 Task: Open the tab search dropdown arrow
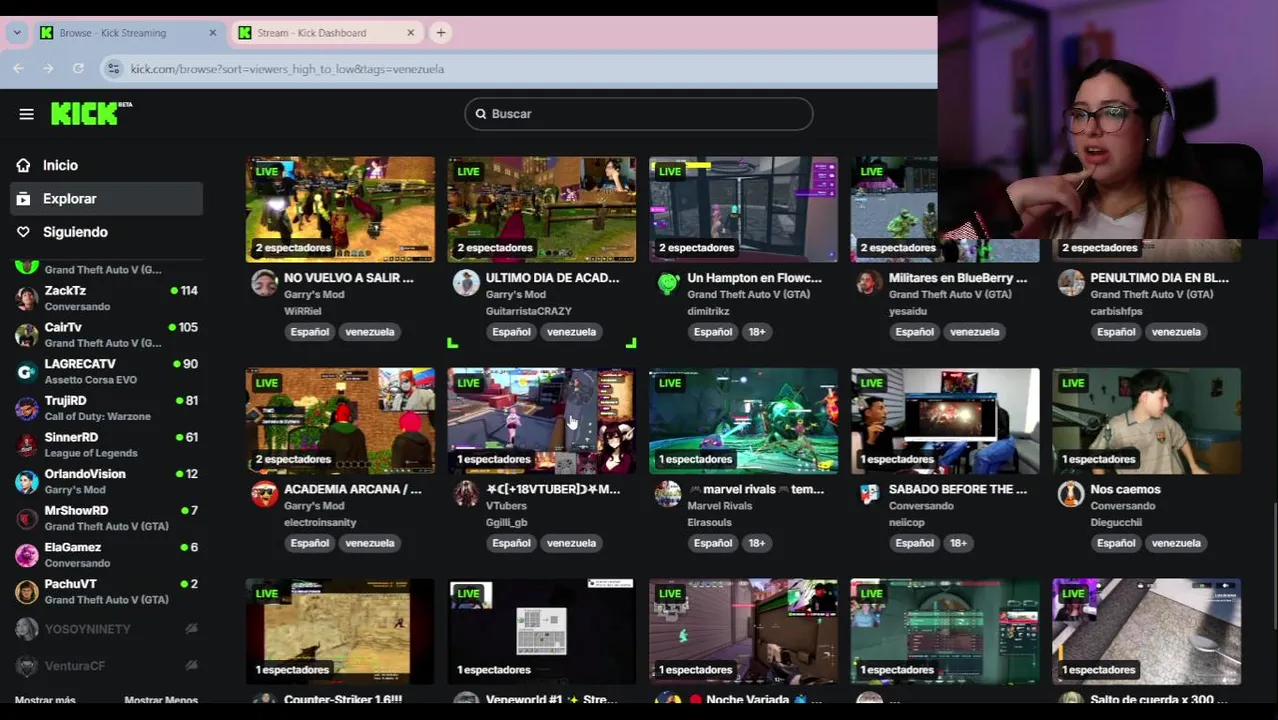(17, 33)
